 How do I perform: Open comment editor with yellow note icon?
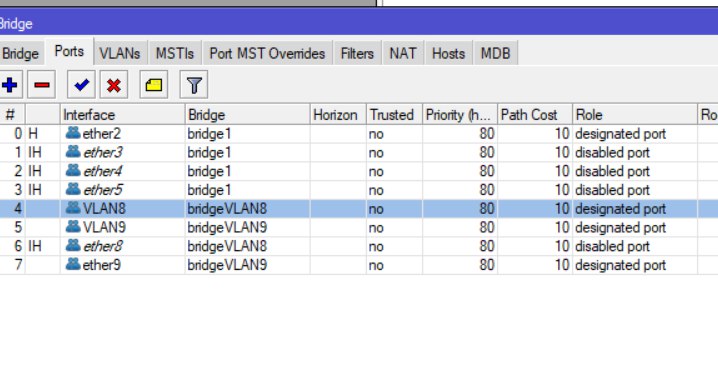[154, 85]
